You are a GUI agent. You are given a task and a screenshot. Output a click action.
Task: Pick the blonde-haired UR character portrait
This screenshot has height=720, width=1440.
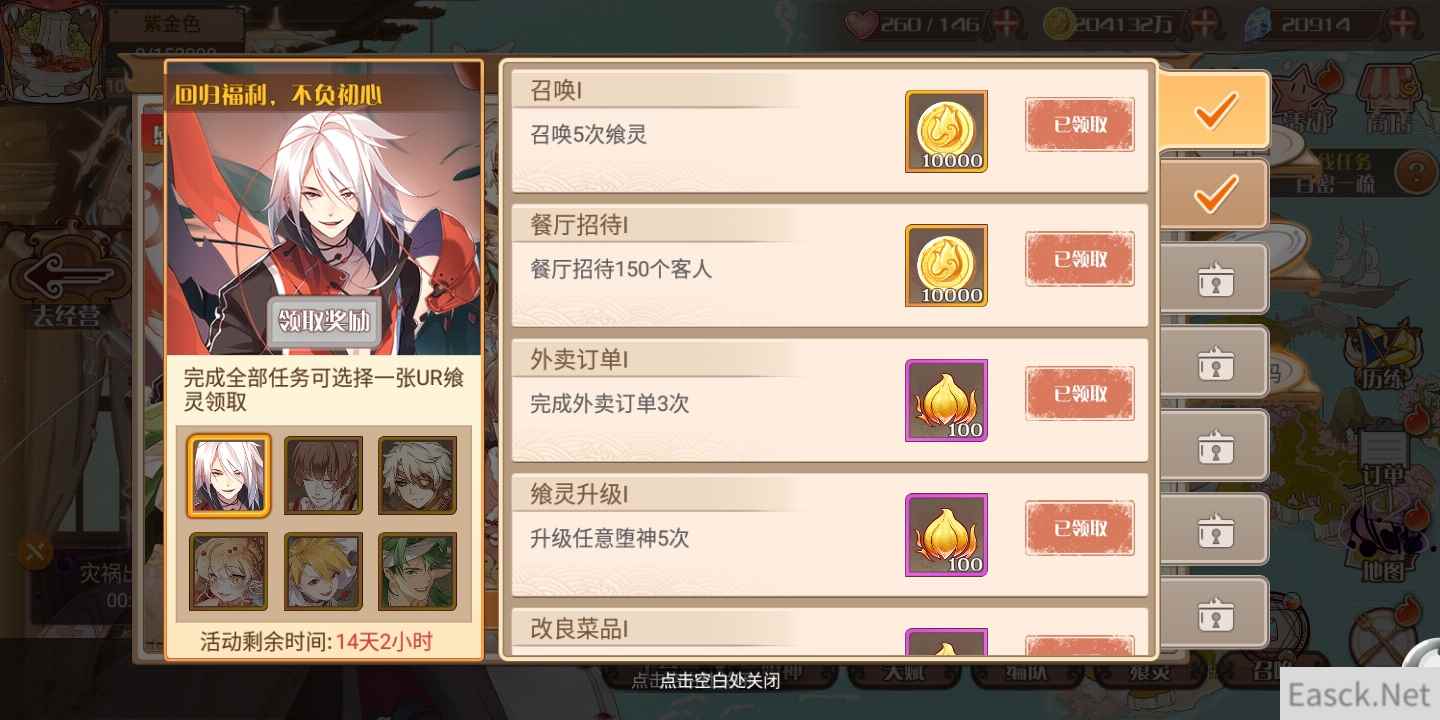pyautogui.click(x=323, y=571)
